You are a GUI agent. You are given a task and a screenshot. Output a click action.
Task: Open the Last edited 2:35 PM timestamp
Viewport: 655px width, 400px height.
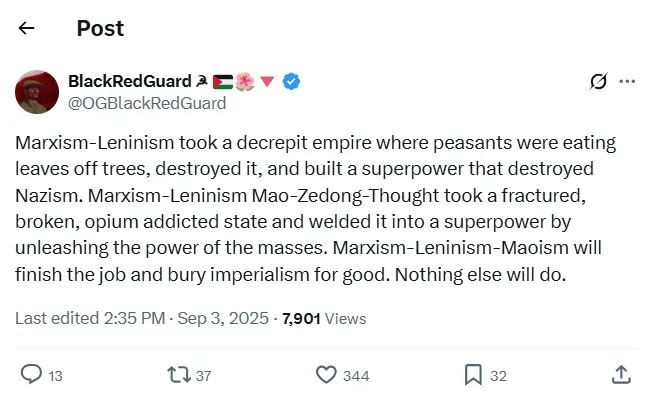coord(141,319)
